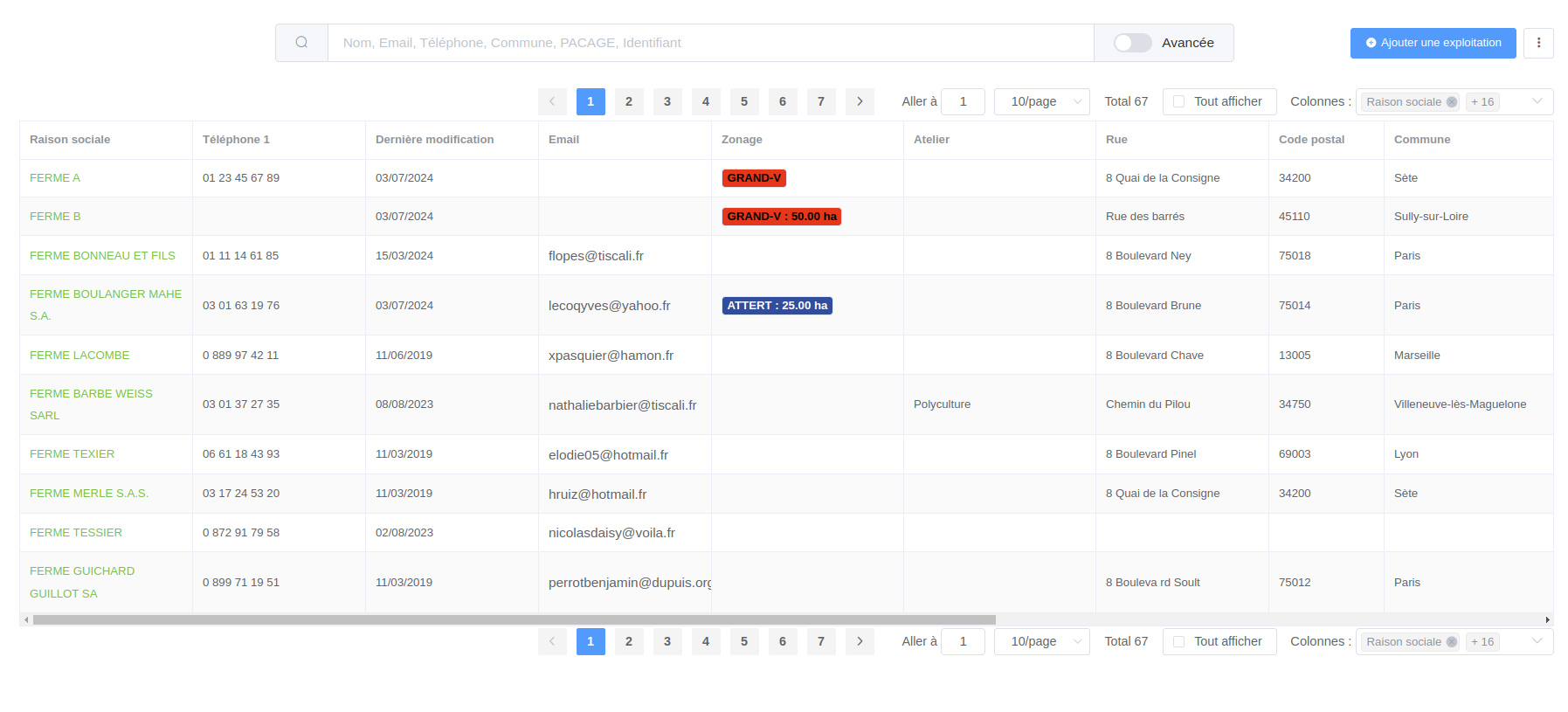Go to page 5 in the top pagination
The width and height of the screenshot is (1568, 712).
[744, 101]
